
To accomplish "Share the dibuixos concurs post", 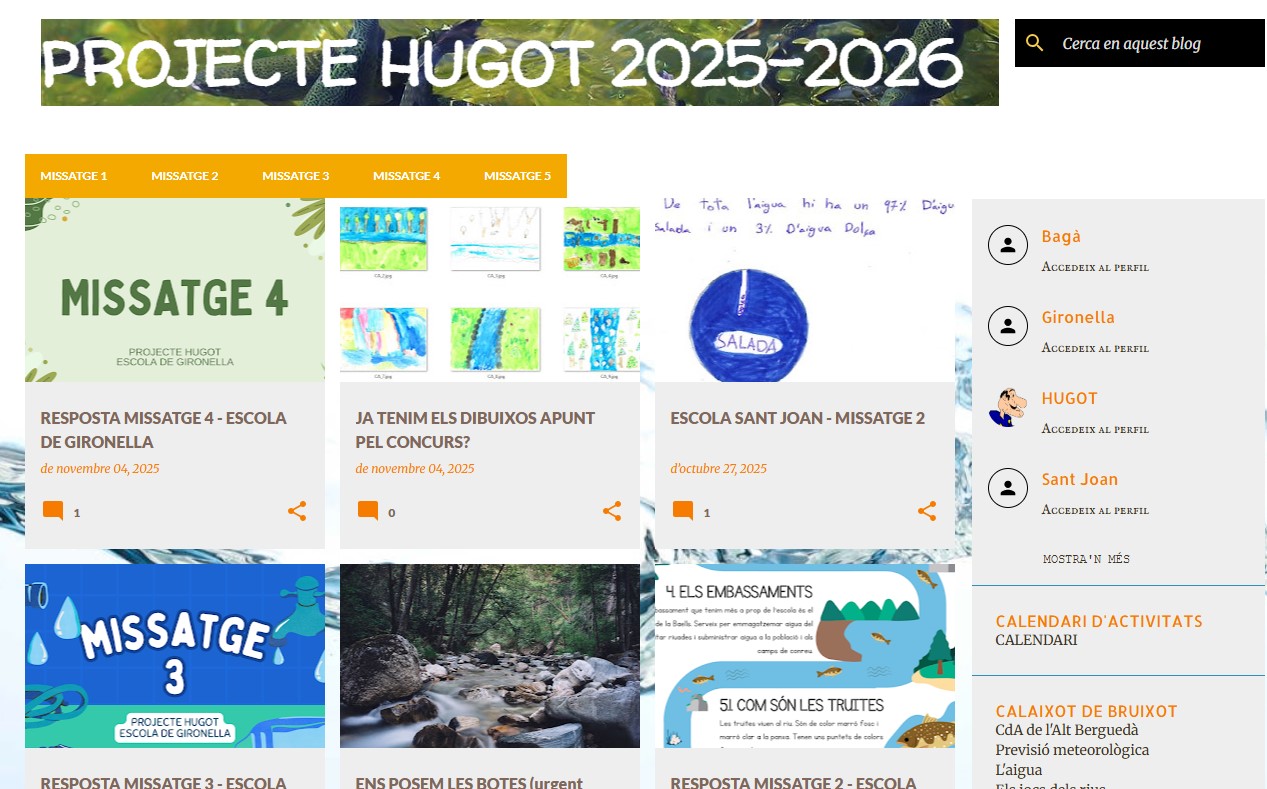I will pyautogui.click(x=612, y=512).
